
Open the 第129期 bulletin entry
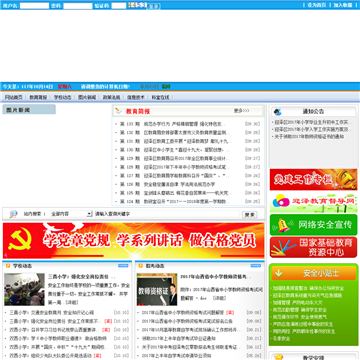click(x=175, y=158)
